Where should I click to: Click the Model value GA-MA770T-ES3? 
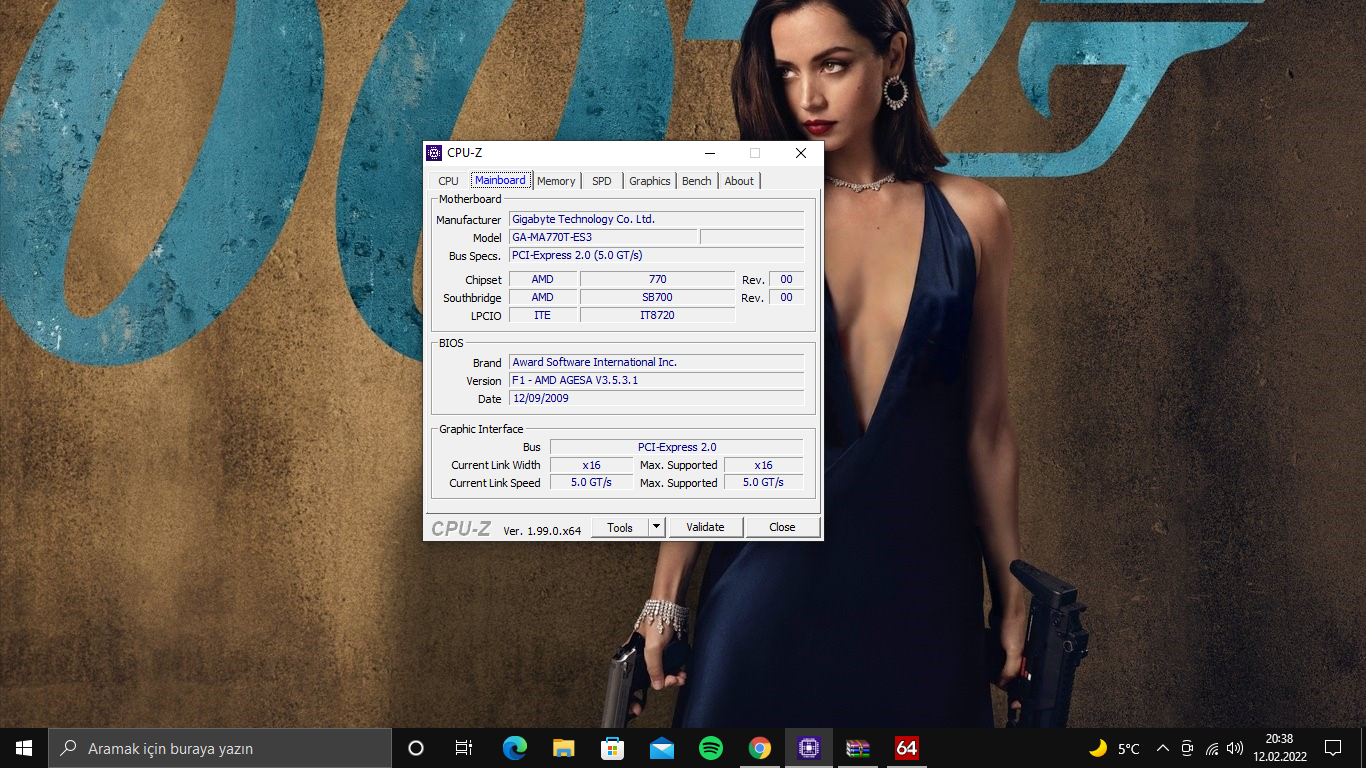coord(603,237)
